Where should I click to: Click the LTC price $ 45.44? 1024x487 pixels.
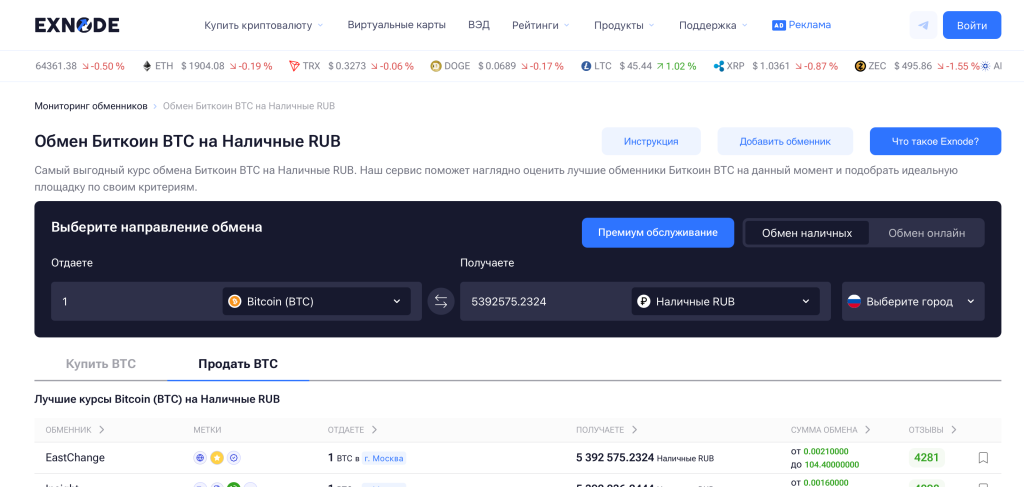pyautogui.click(x=635, y=66)
